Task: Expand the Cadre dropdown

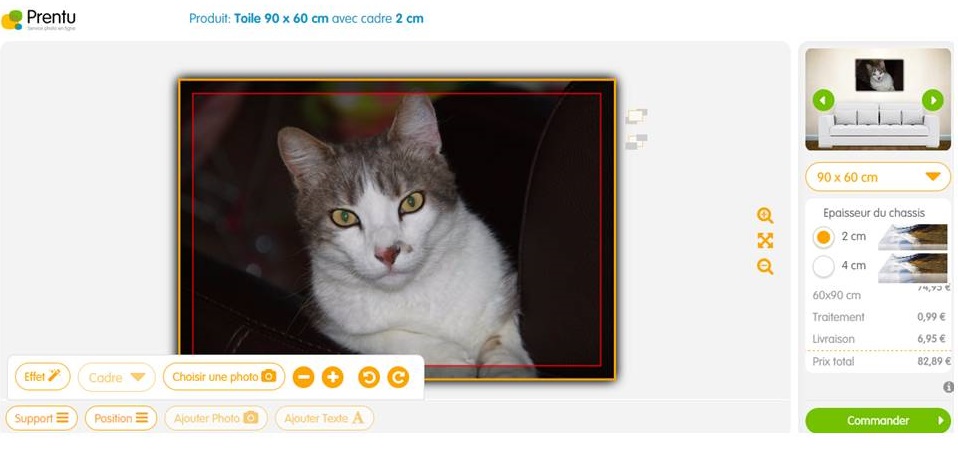Action: coord(117,377)
